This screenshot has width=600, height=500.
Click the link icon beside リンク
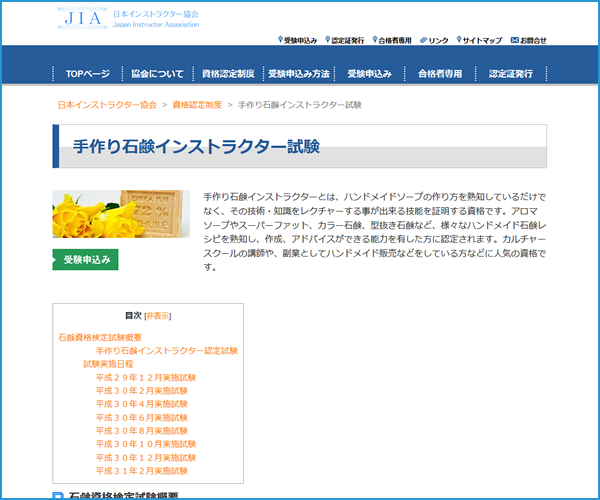[x=422, y=40]
